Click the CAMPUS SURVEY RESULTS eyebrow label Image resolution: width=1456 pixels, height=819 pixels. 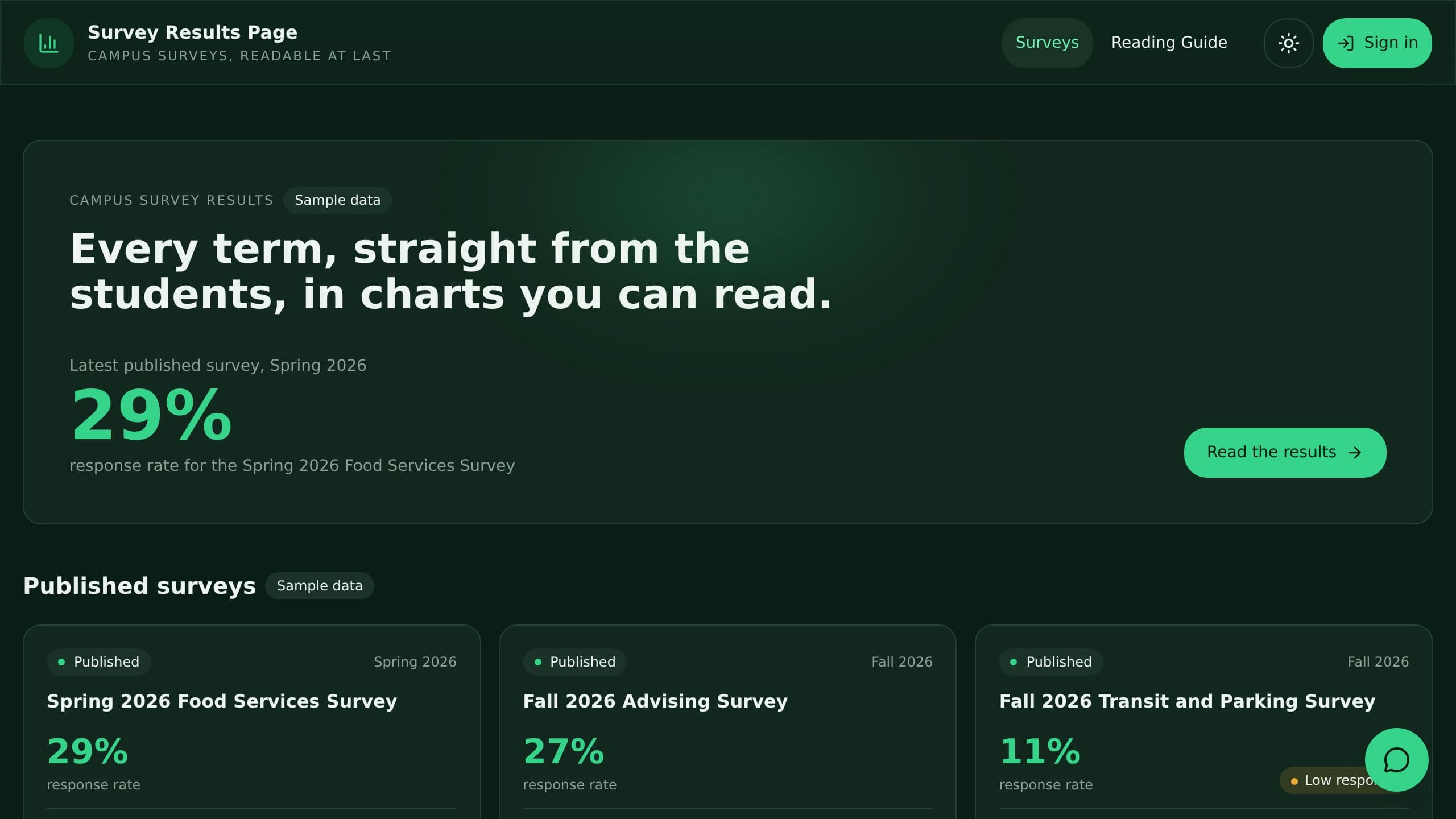(171, 200)
